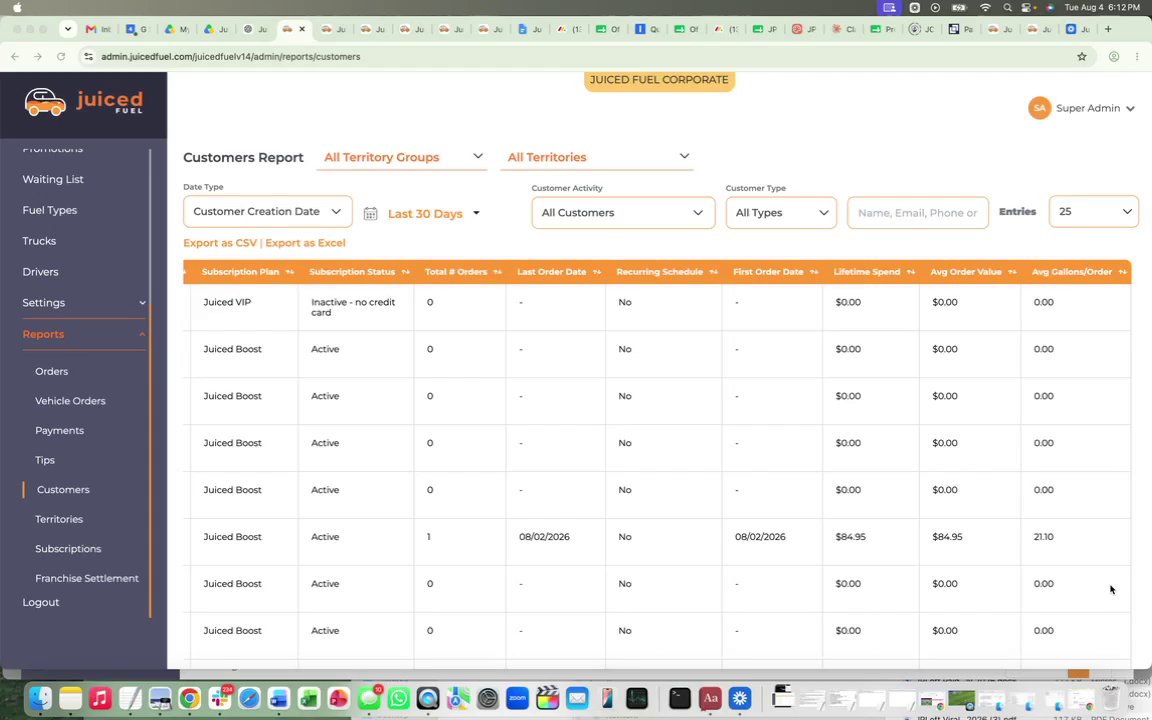Open Spotlight search in menu bar
The height and width of the screenshot is (720, 1152).
pos(1007,7)
